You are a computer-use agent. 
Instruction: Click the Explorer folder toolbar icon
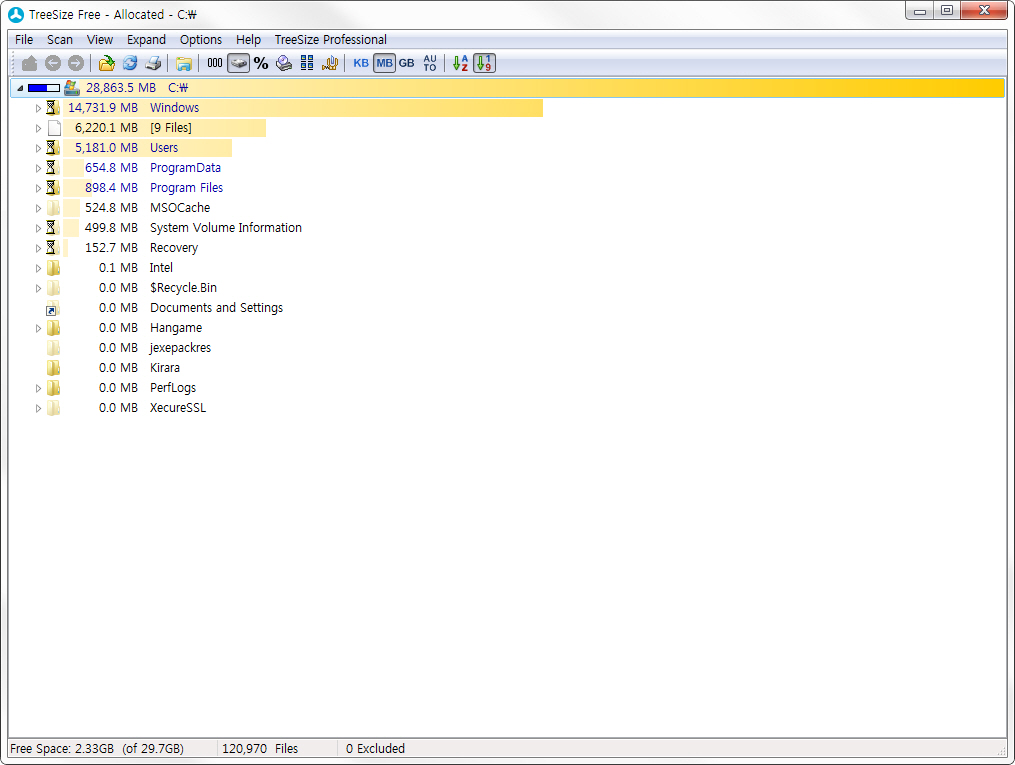point(184,63)
